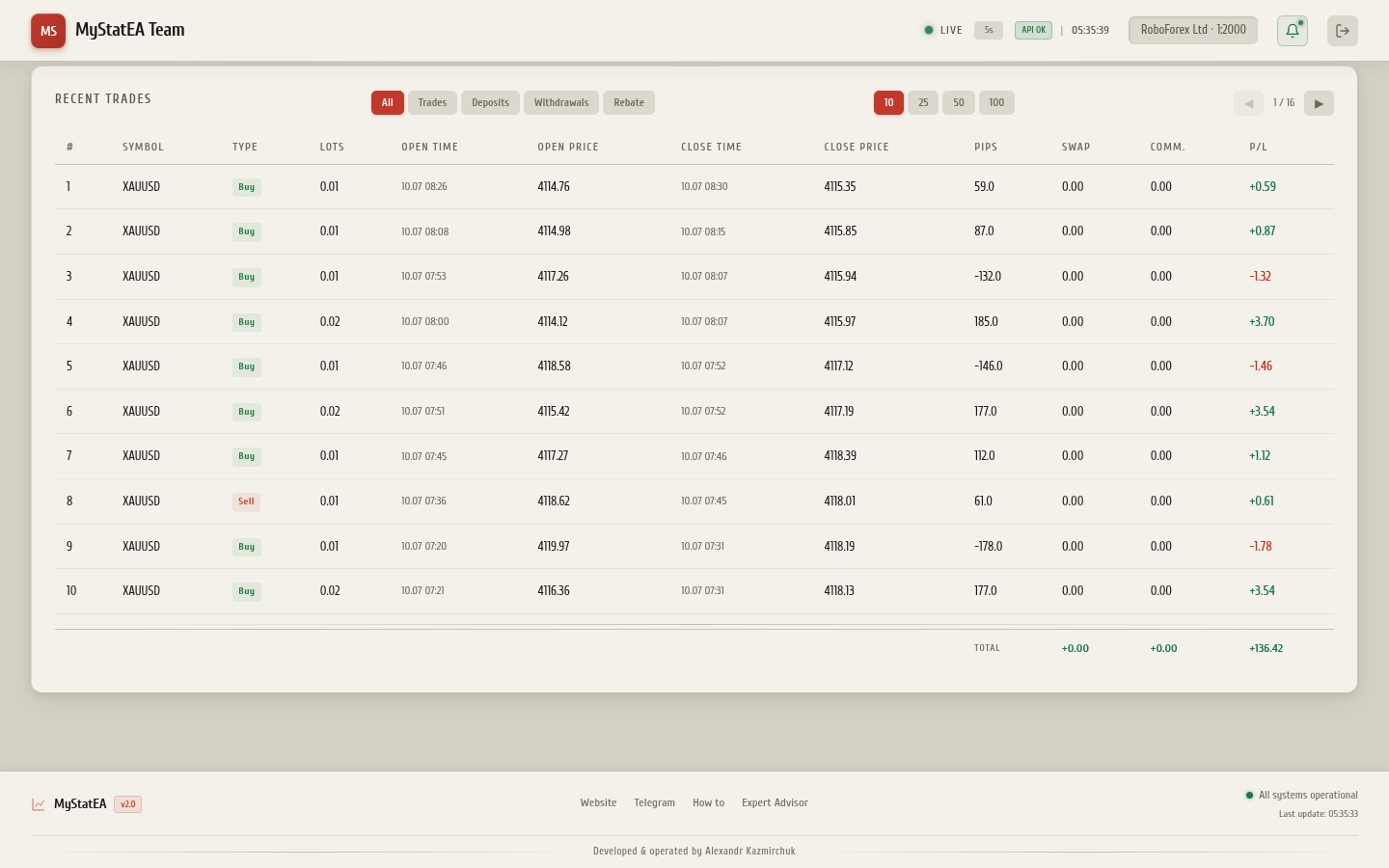Click close price 4115.97
Screen dimensions: 1389x868
tap(839, 322)
